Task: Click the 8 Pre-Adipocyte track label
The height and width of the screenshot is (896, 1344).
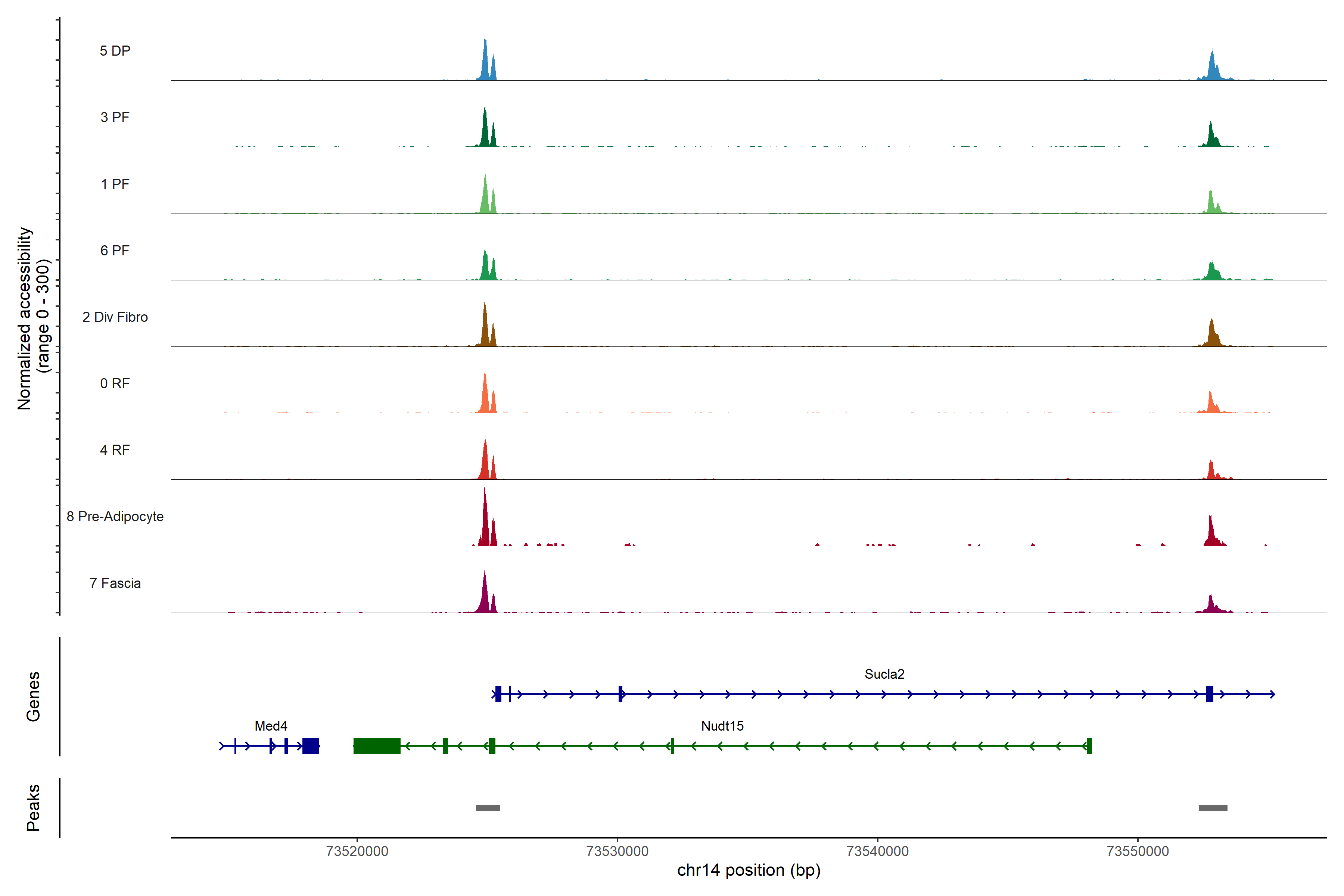Action: click(x=115, y=517)
